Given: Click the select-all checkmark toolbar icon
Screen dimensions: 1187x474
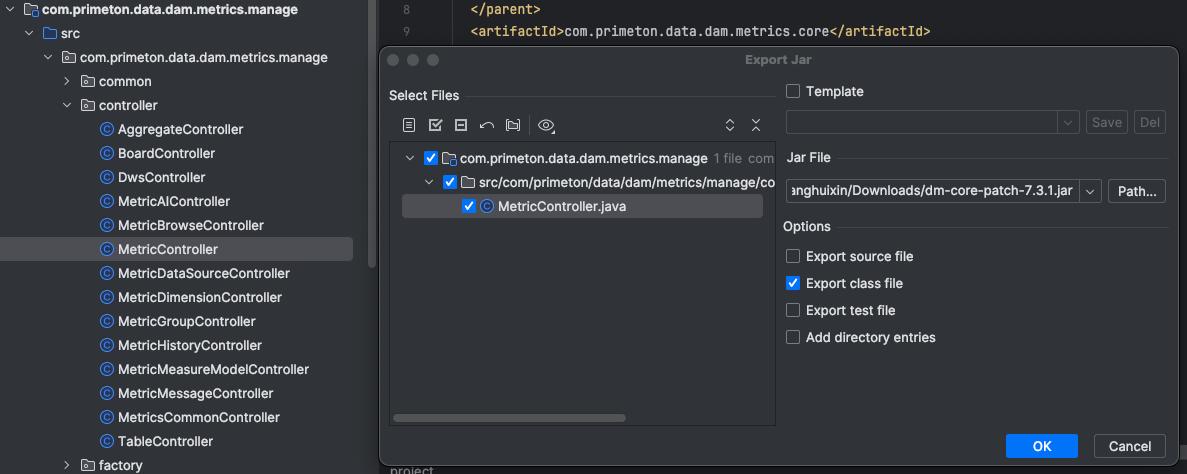Looking at the screenshot, I should 435,125.
